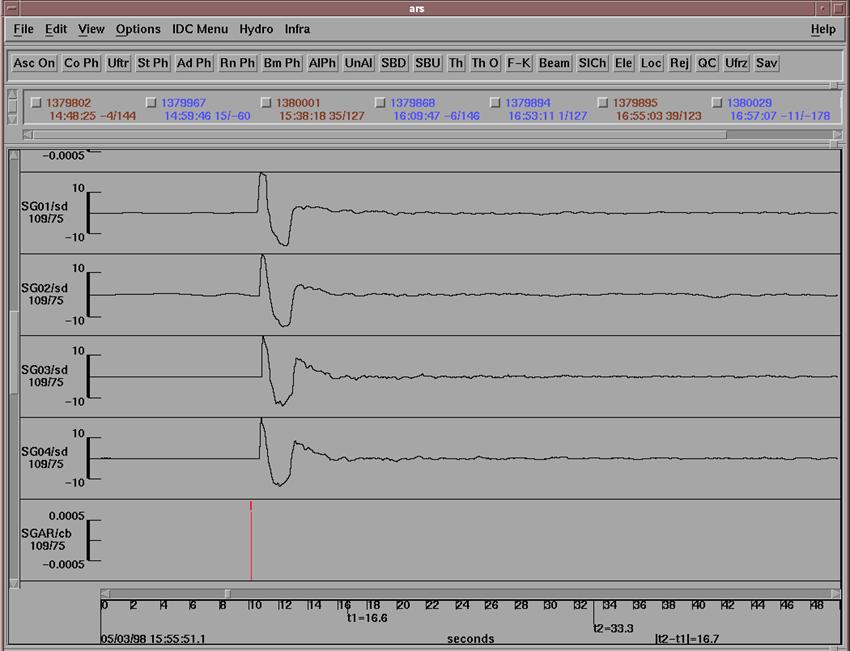Enable the checkbox next to 1379868
850x651 pixels.
(381, 102)
